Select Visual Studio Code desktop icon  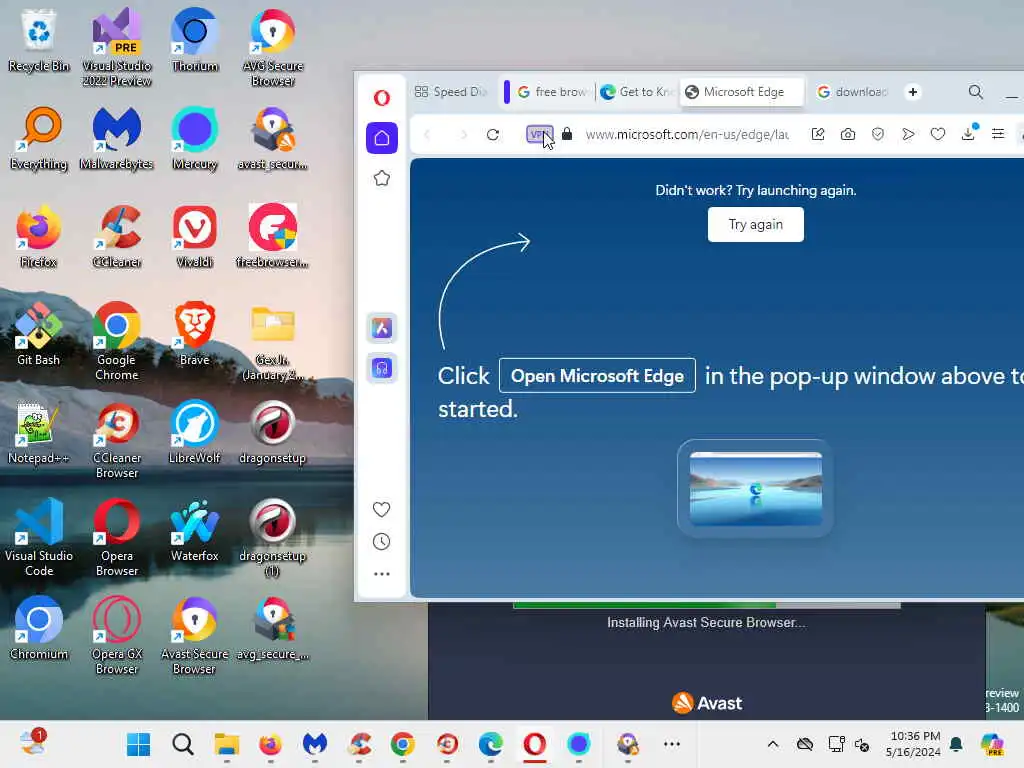coord(39,537)
